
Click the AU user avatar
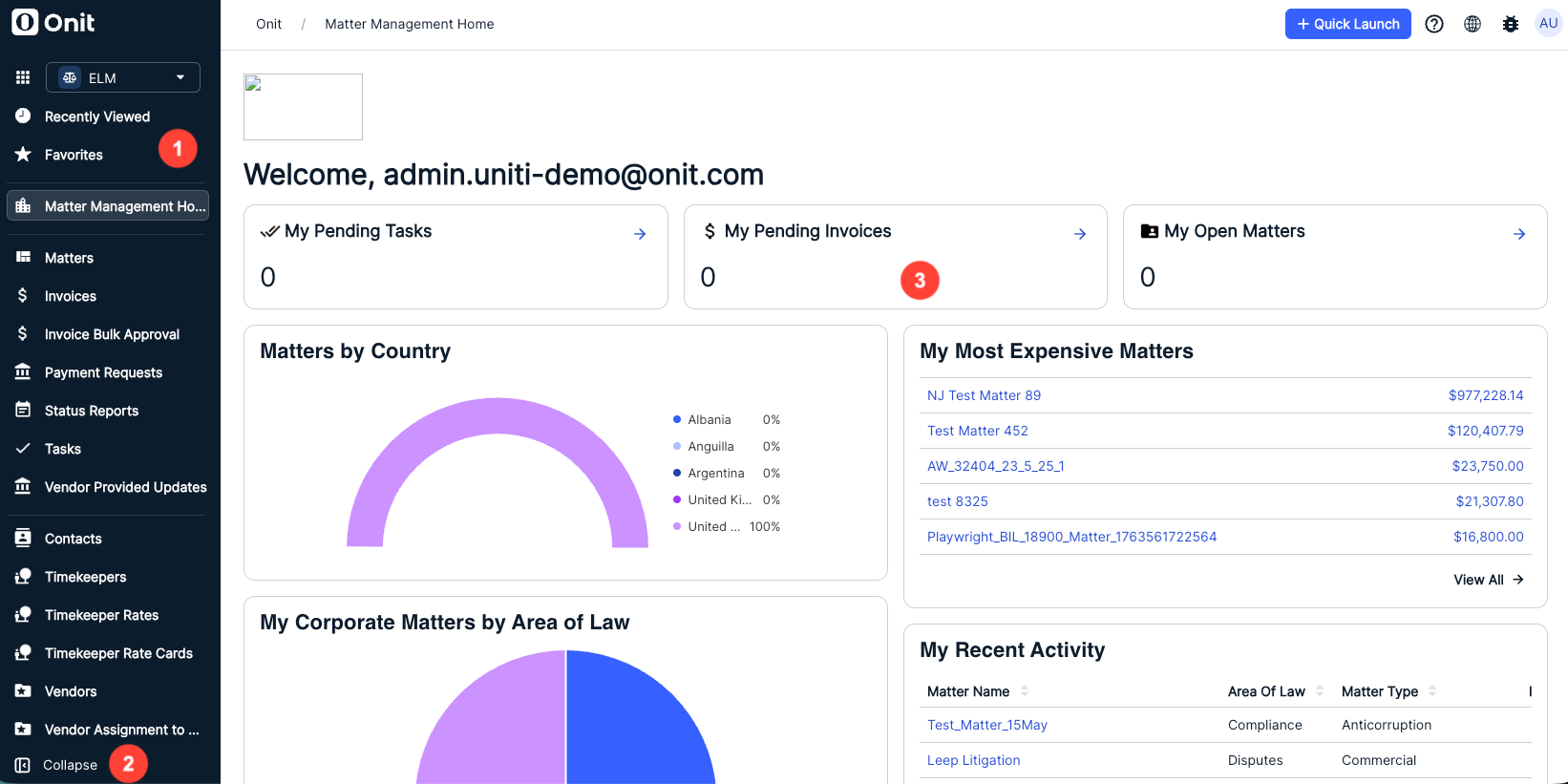[1548, 23]
